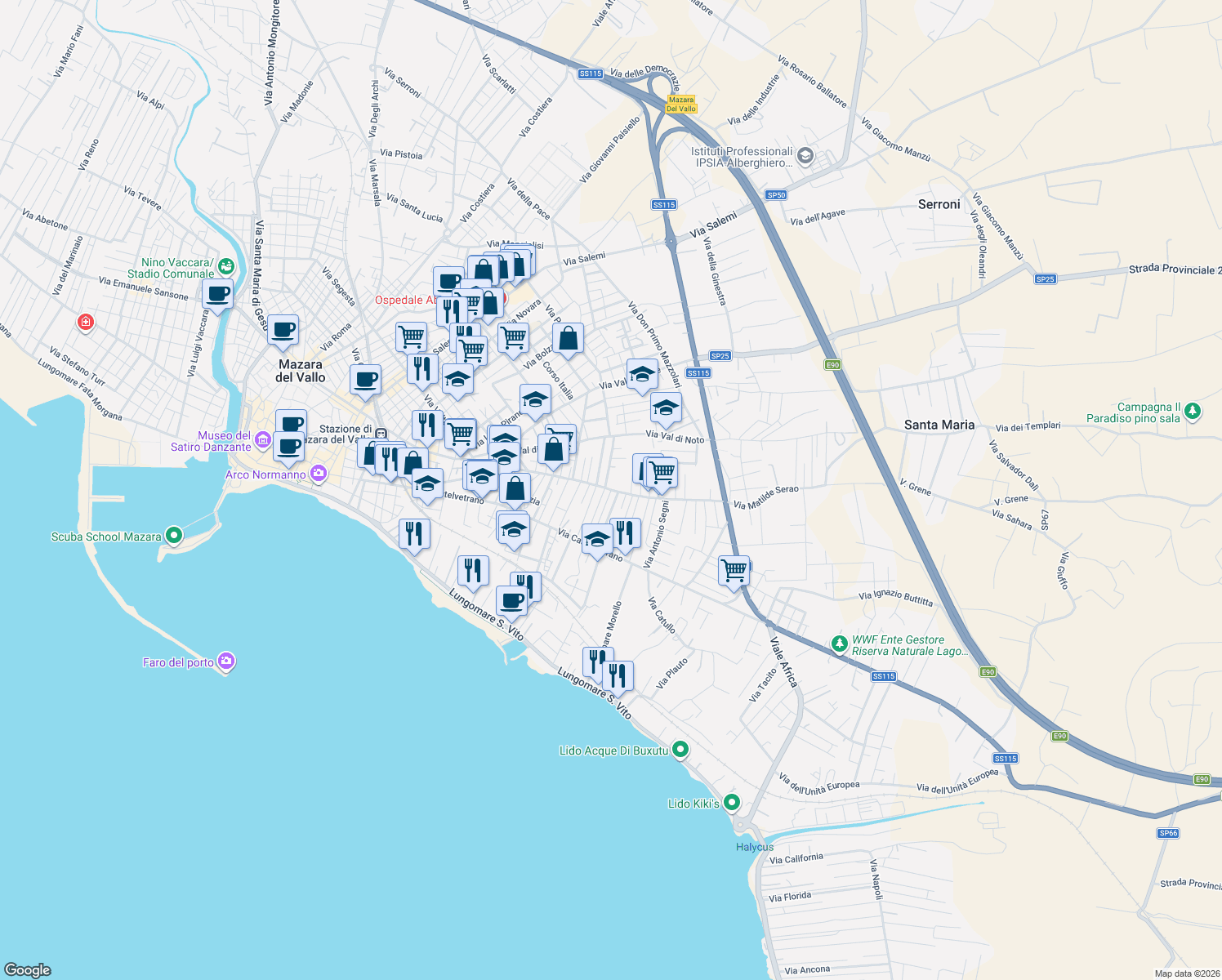
Task: Click the Via Catullo street label
Action: tap(662, 616)
